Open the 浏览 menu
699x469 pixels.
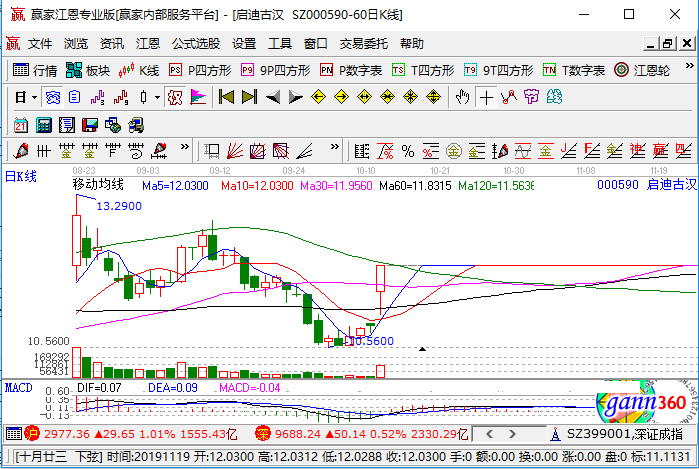[76, 44]
